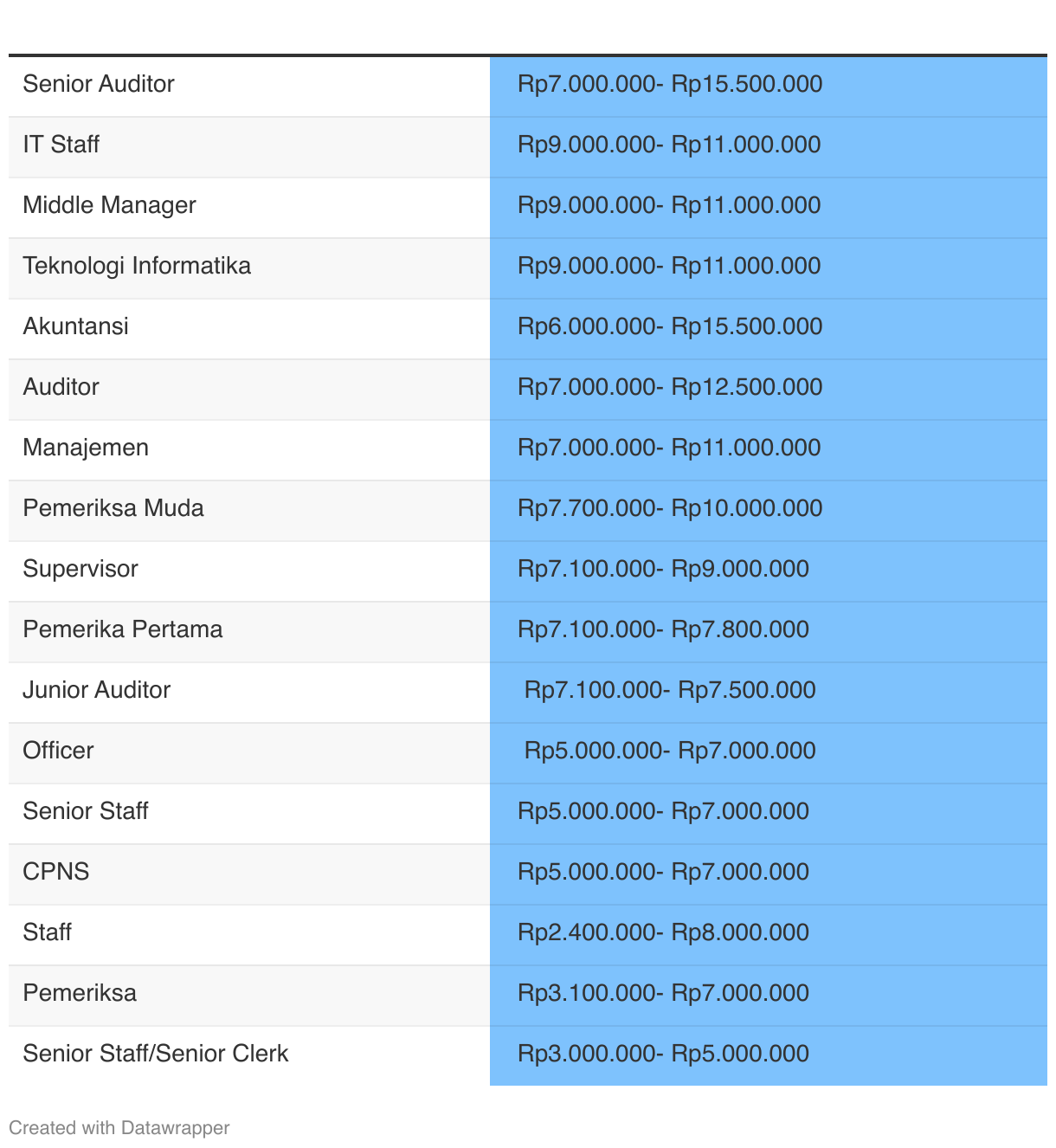This screenshot has height=1148, width=1056.
Task: Click the Junior Auditor row label
Action: [97, 690]
